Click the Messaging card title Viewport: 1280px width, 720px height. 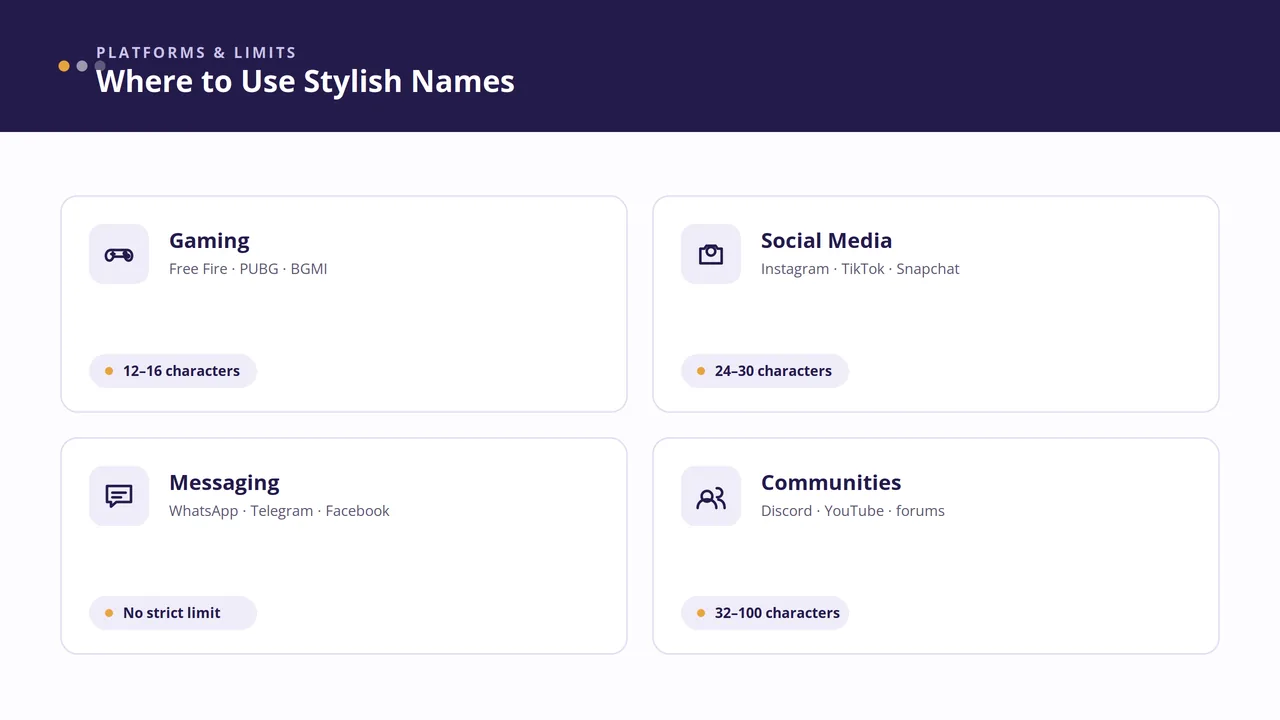pyautogui.click(x=224, y=482)
